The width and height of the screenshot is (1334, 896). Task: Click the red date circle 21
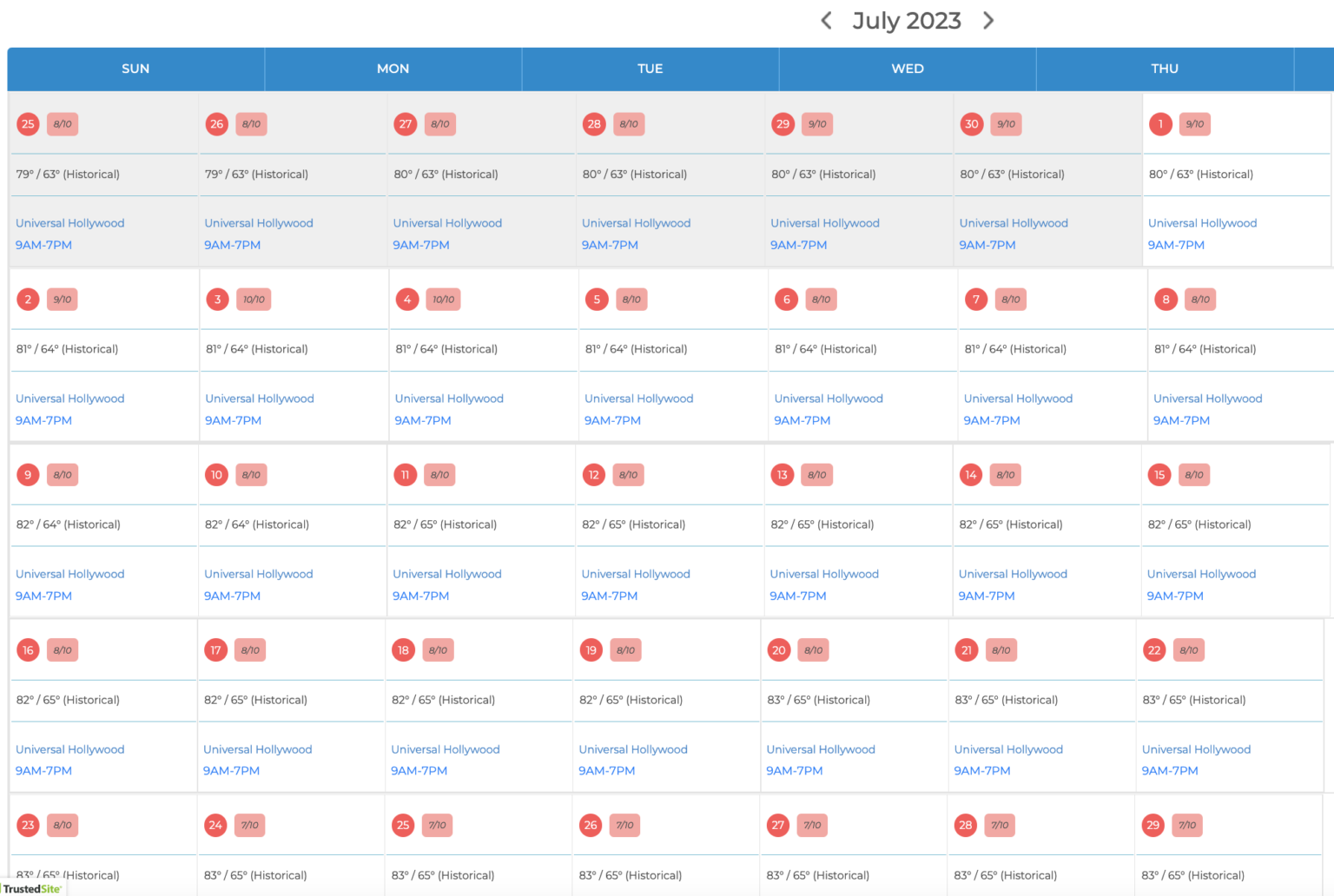tap(967, 650)
